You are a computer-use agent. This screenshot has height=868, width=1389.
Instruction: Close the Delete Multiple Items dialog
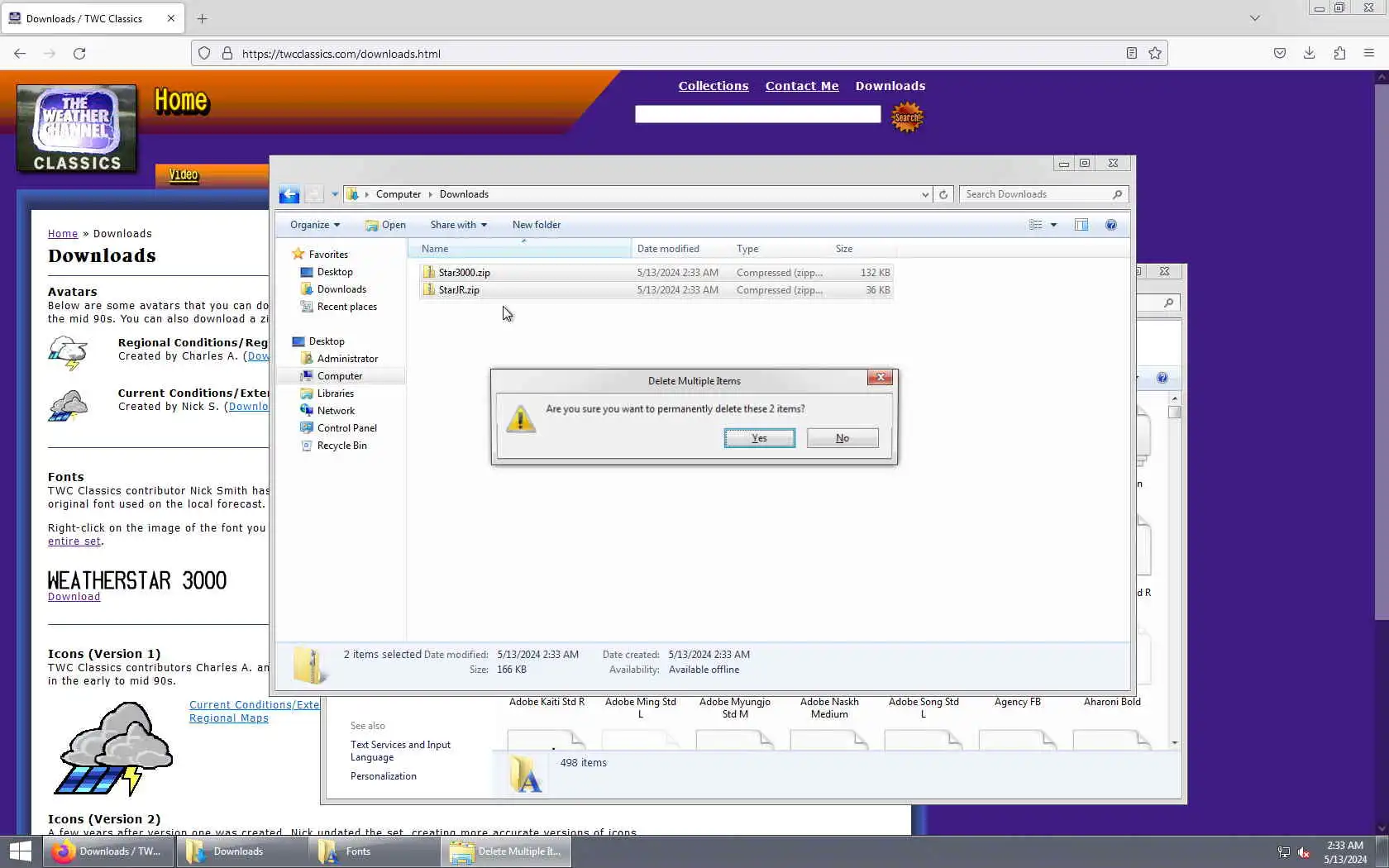pyautogui.click(x=880, y=378)
